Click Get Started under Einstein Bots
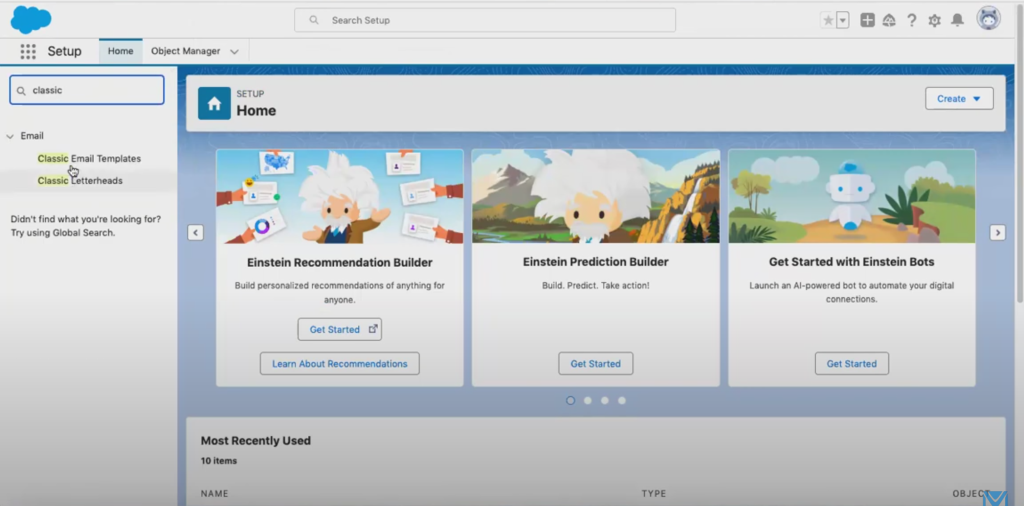Viewport: 1024px width, 506px height. click(x=852, y=364)
